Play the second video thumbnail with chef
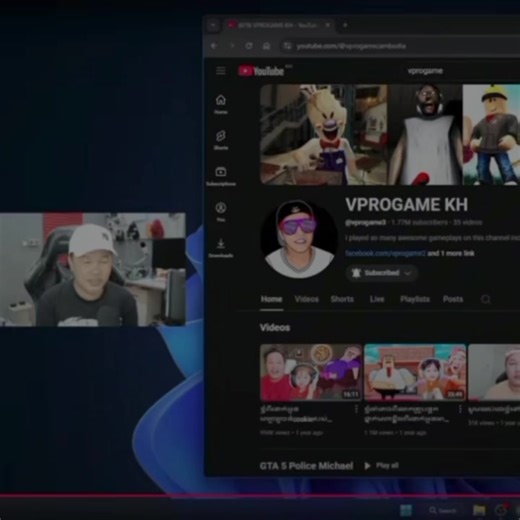The width and height of the screenshot is (520, 520). click(x=415, y=372)
